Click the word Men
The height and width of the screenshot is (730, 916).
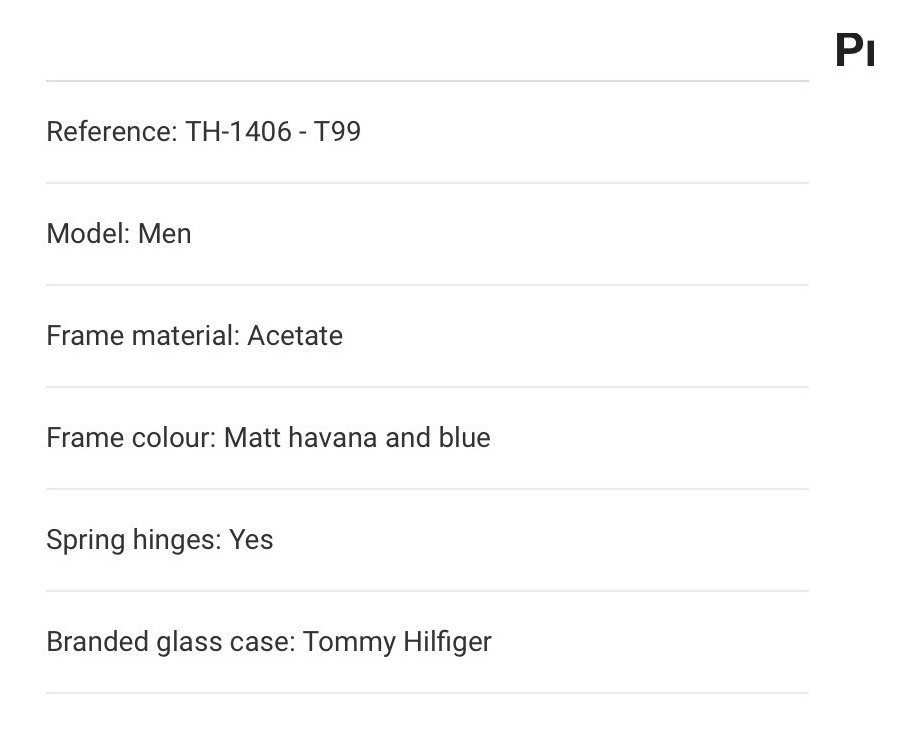(165, 234)
